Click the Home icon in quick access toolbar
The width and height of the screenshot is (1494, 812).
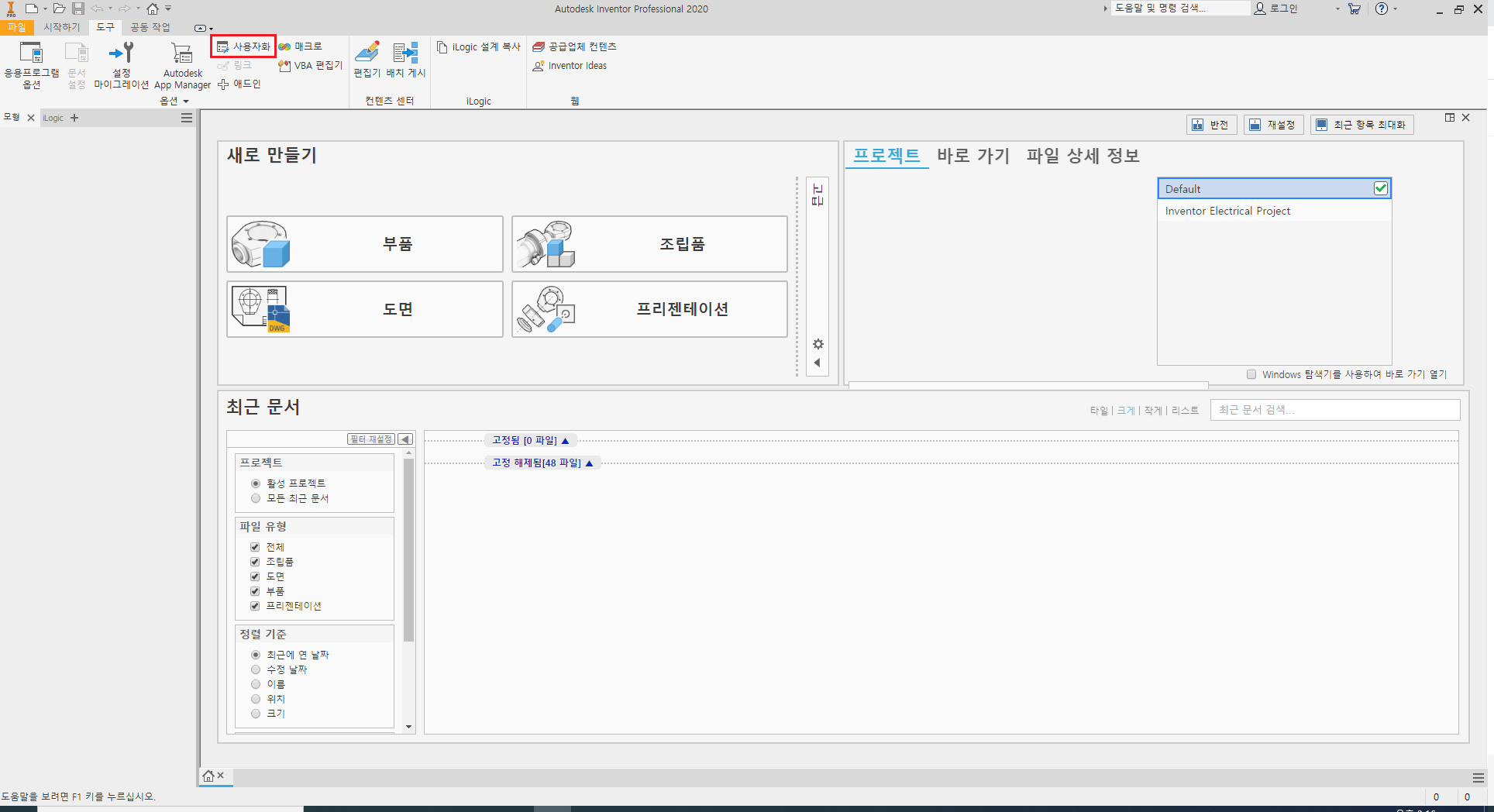pos(153,9)
